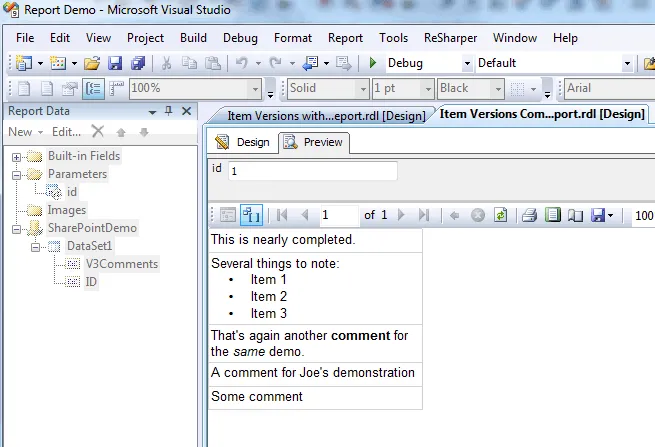655x447 pixels.
Task: Click the Start Debugging green arrow
Action: coord(373,63)
